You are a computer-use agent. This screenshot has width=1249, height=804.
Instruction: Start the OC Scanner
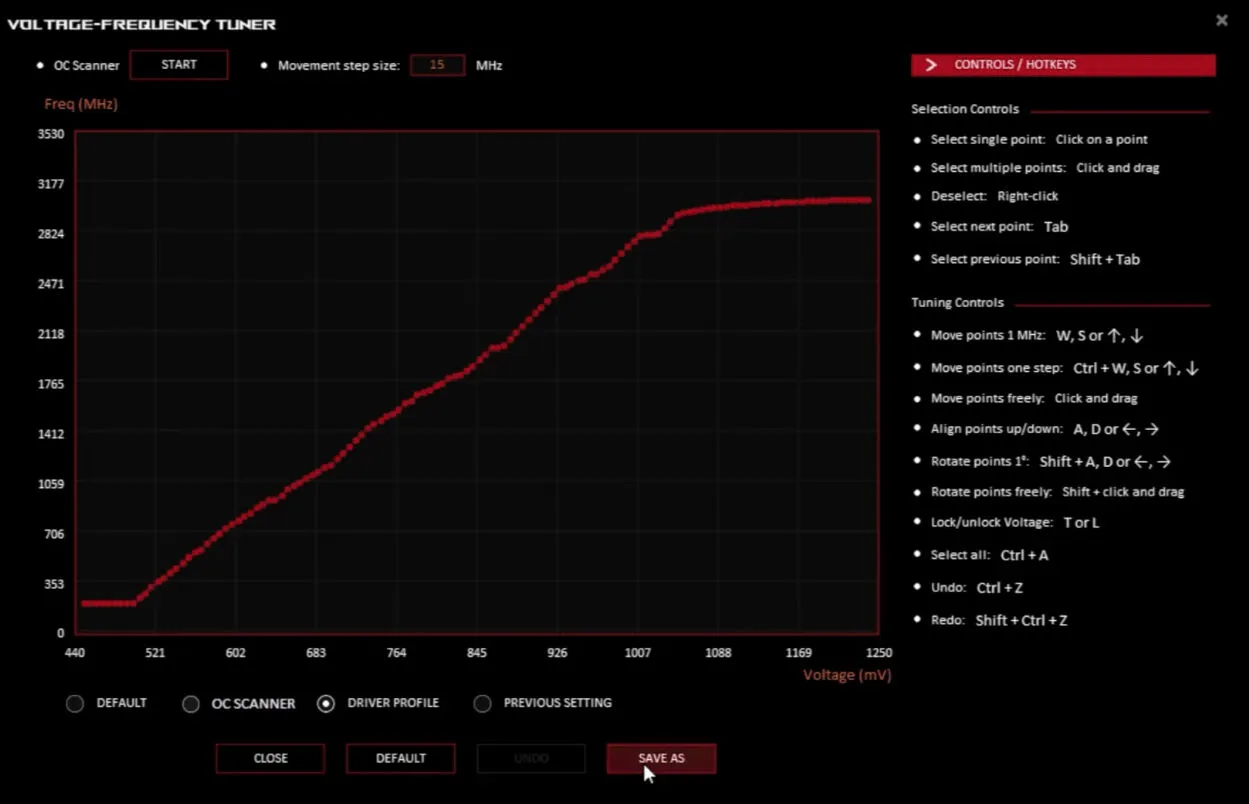(x=179, y=65)
